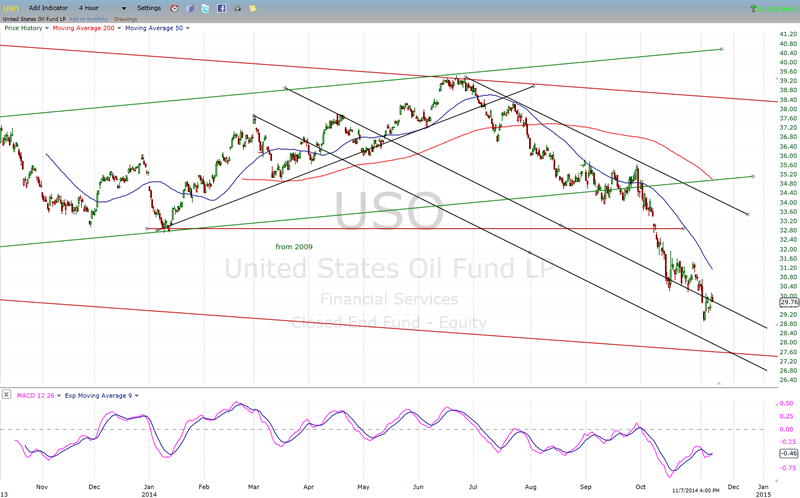The image size is (800, 498).
Task: Select upper green trendline right endpoint handle
Action: pos(721,49)
